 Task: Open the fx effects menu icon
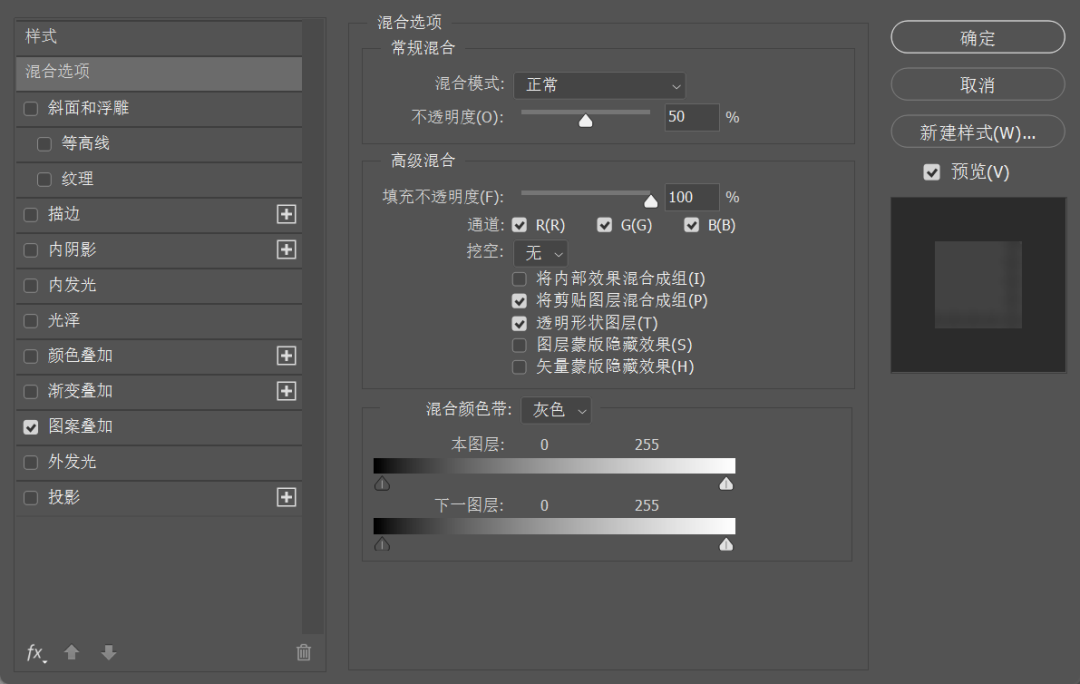coord(36,652)
